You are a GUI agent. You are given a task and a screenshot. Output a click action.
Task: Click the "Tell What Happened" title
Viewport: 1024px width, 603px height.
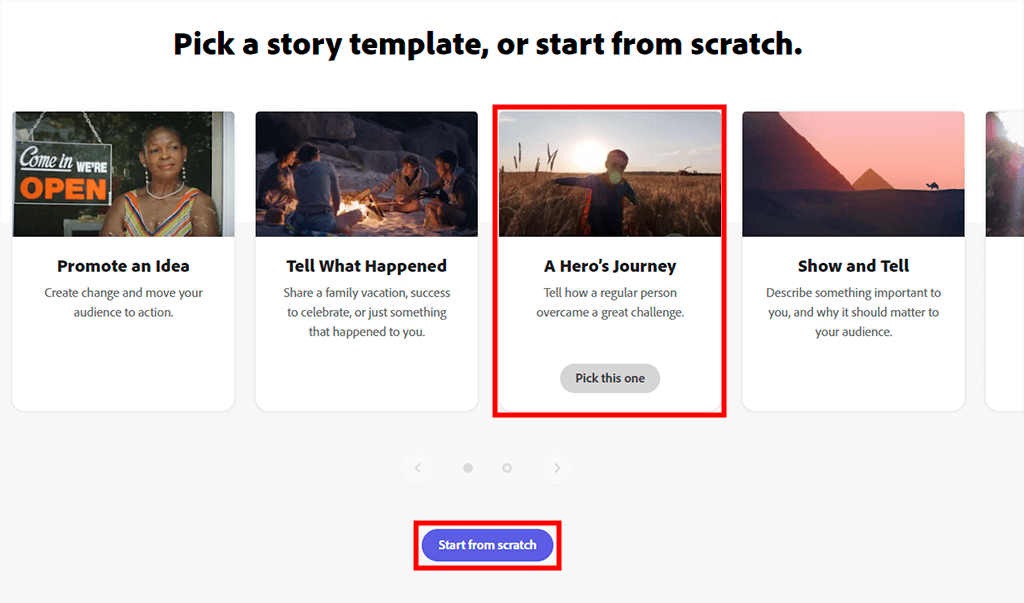pyautogui.click(x=366, y=266)
